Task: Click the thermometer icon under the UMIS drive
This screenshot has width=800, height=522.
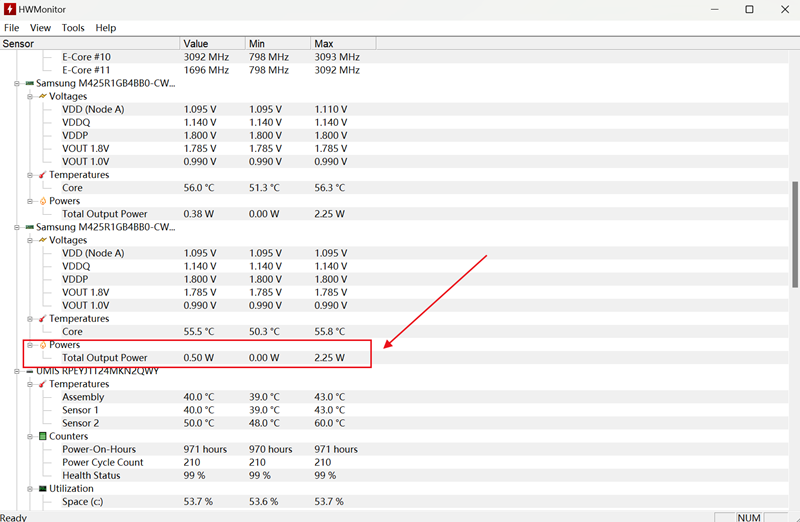Action: point(43,384)
